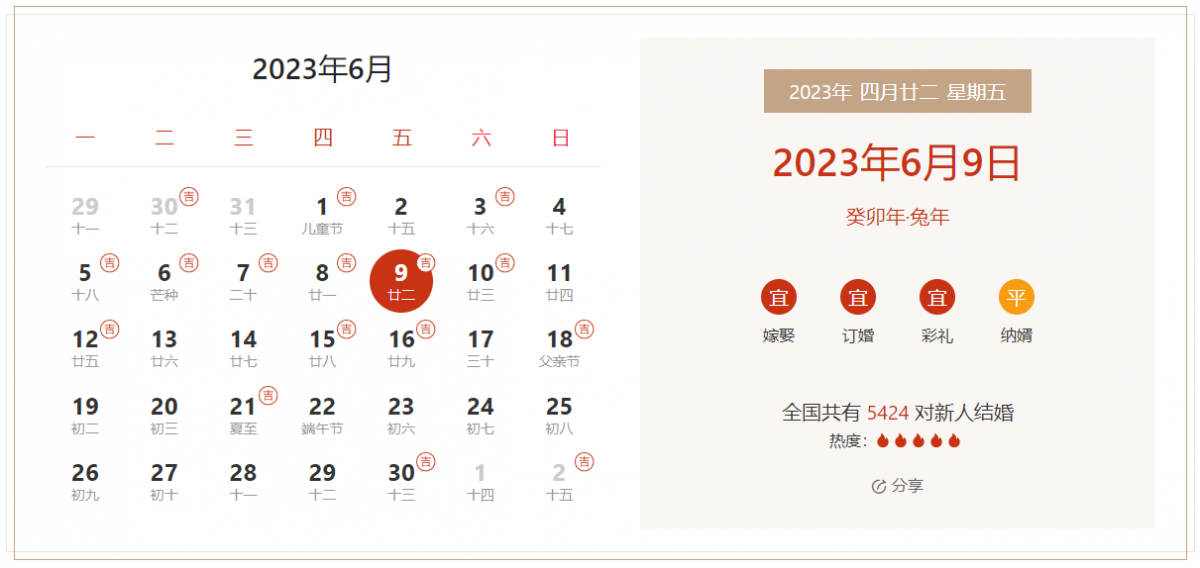Viewport: 1200px width, 568px height.
Task: Select June 17 (三十)
Action: tap(480, 348)
